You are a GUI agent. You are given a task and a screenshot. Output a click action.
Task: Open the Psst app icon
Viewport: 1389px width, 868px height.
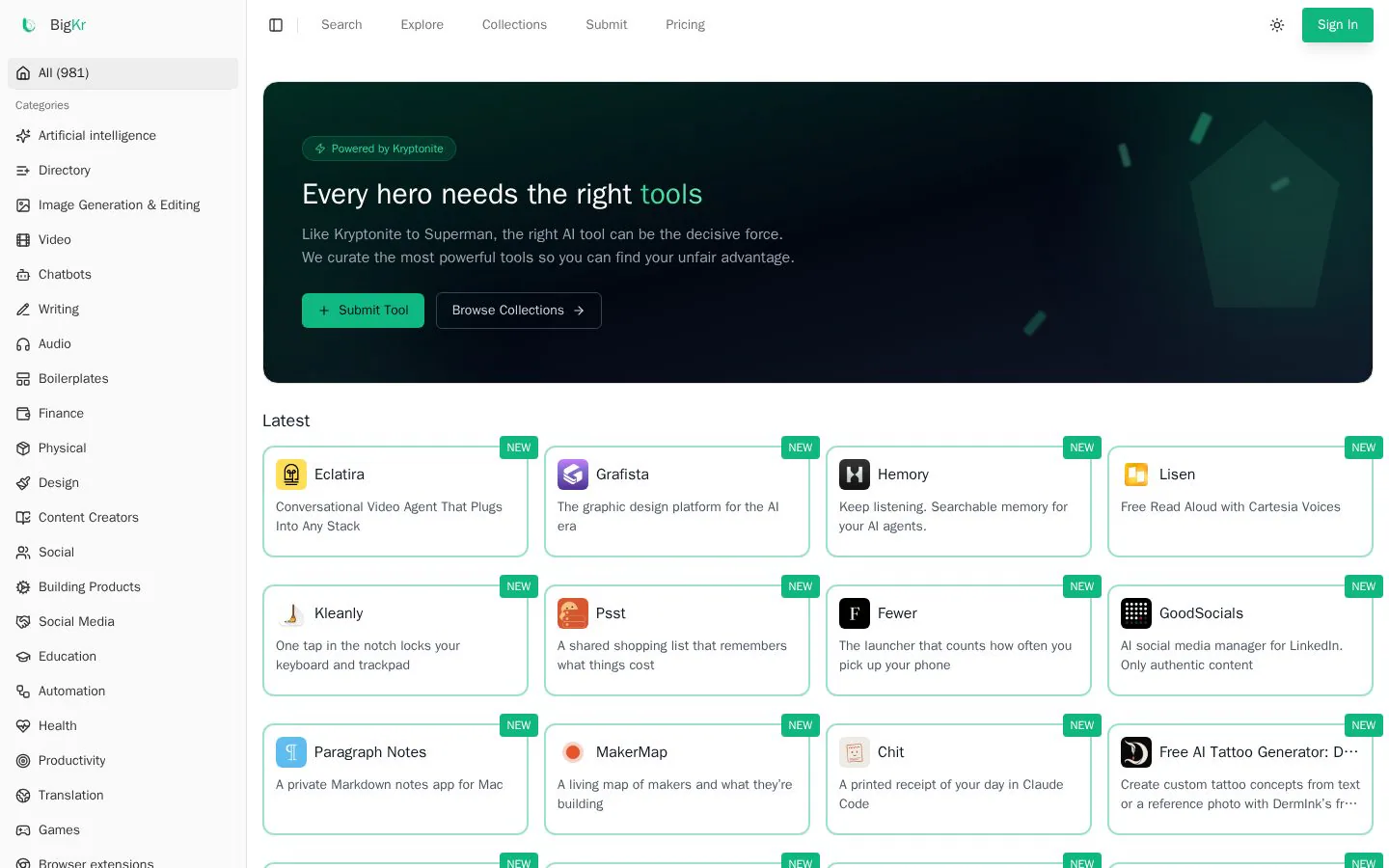pyautogui.click(x=573, y=613)
